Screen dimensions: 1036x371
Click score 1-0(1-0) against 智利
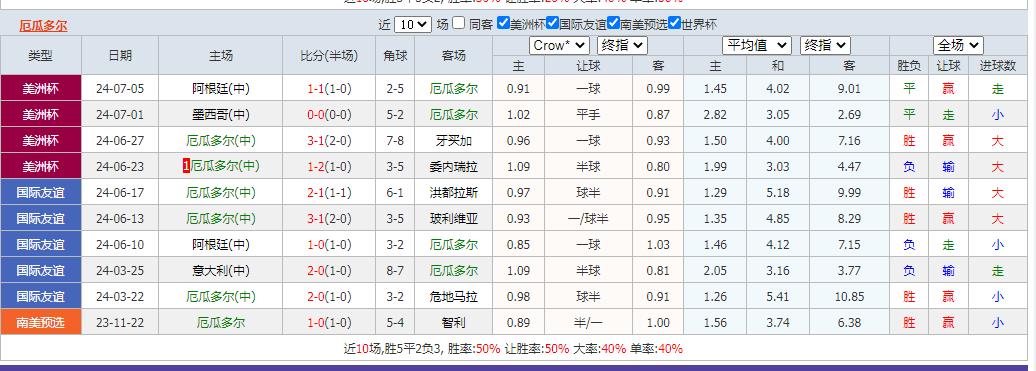click(x=329, y=323)
